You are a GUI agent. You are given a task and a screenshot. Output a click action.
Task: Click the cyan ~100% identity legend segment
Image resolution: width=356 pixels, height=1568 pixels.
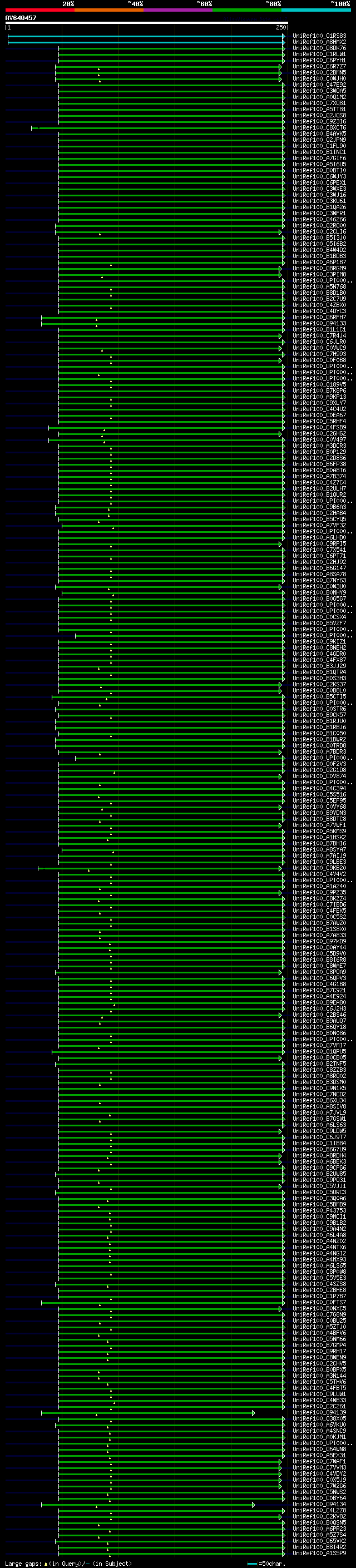(316, 11)
